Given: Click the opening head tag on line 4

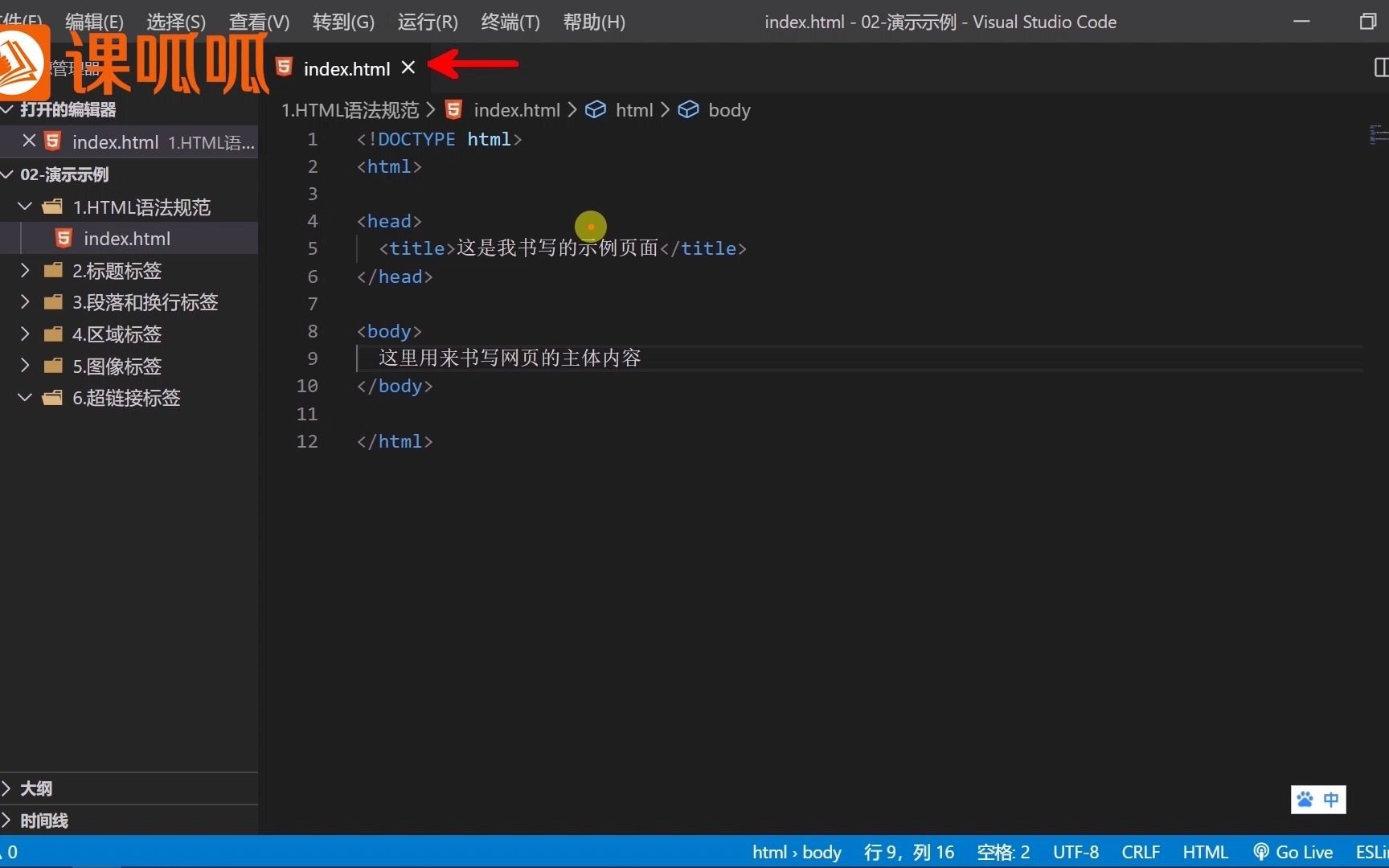Looking at the screenshot, I should (389, 221).
